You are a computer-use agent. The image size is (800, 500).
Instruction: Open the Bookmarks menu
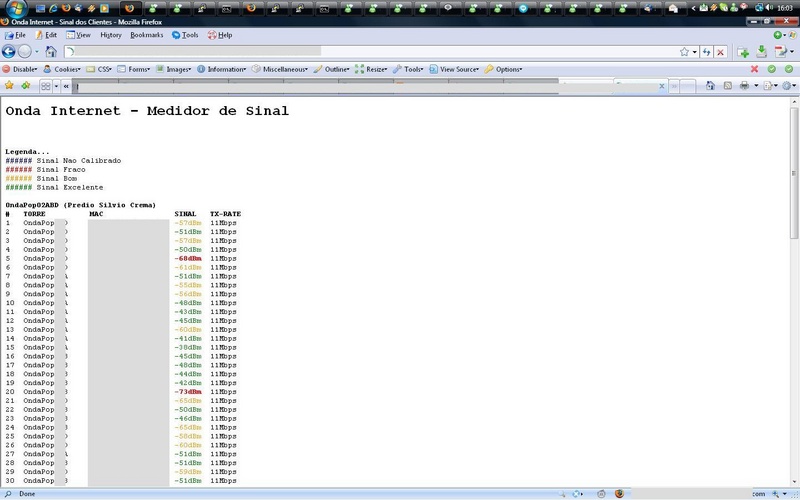coord(146,35)
